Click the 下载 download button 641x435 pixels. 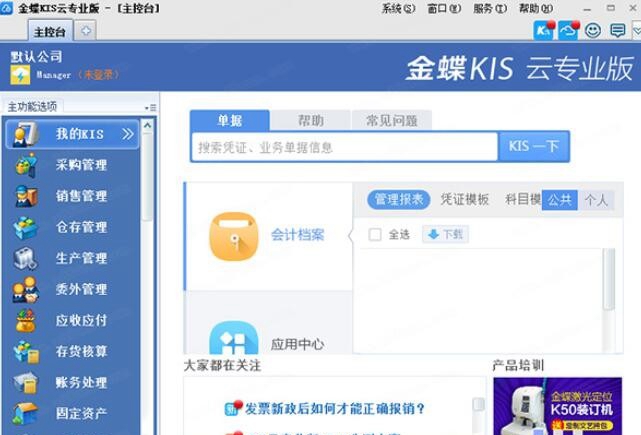click(445, 234)
